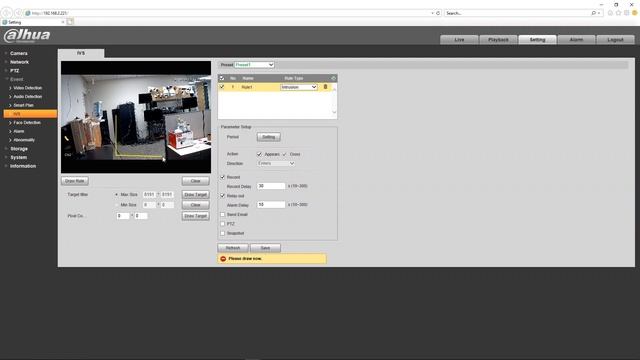This screenshot has width=640, height=360.
Task: Open the search provider dropdown arrow
Action: point(599,13)
